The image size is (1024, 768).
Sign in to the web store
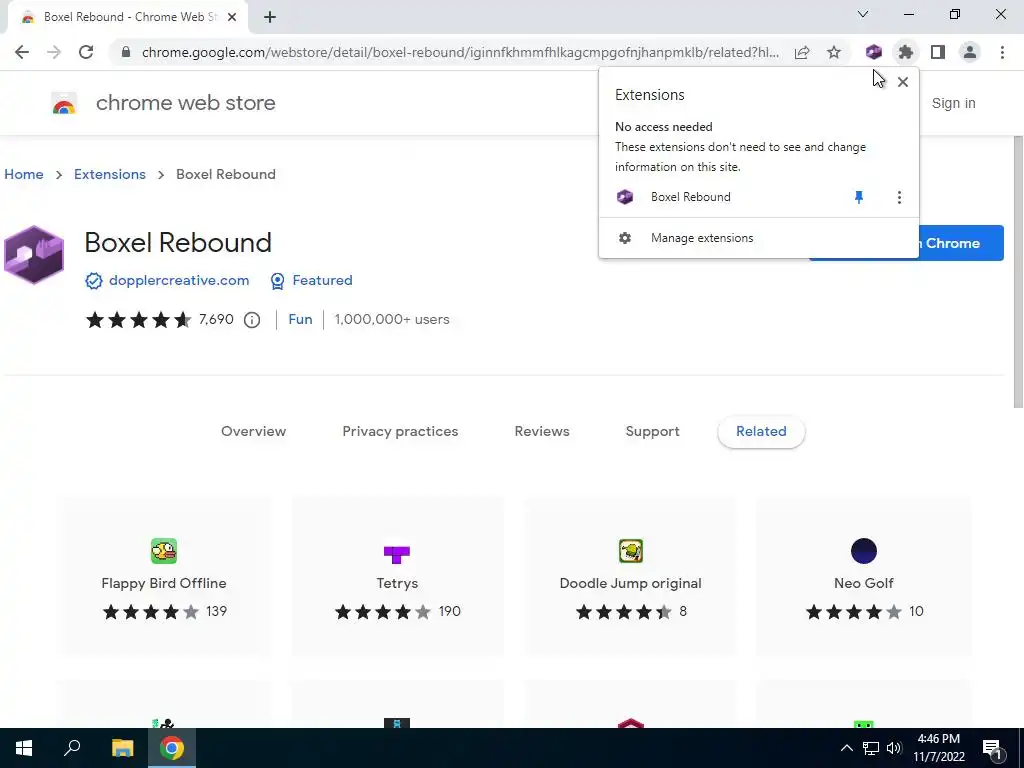click(x=953, y=103)
